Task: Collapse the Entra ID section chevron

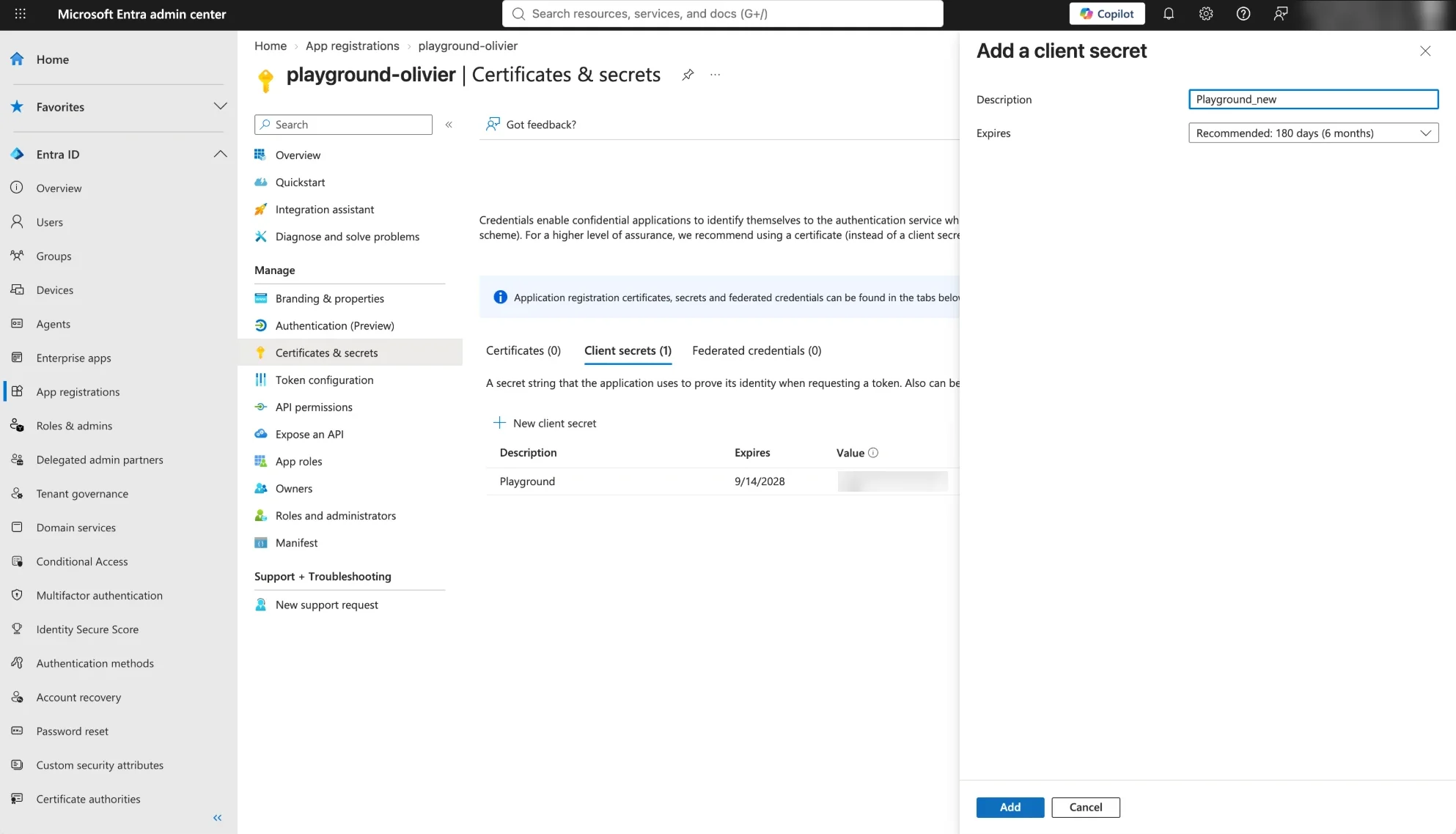Action: tap(220, 155)
